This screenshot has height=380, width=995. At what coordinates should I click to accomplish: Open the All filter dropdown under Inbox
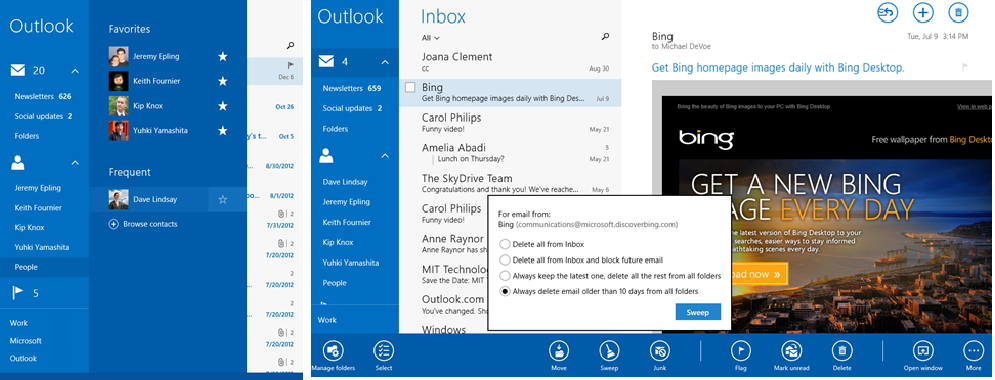431,38
